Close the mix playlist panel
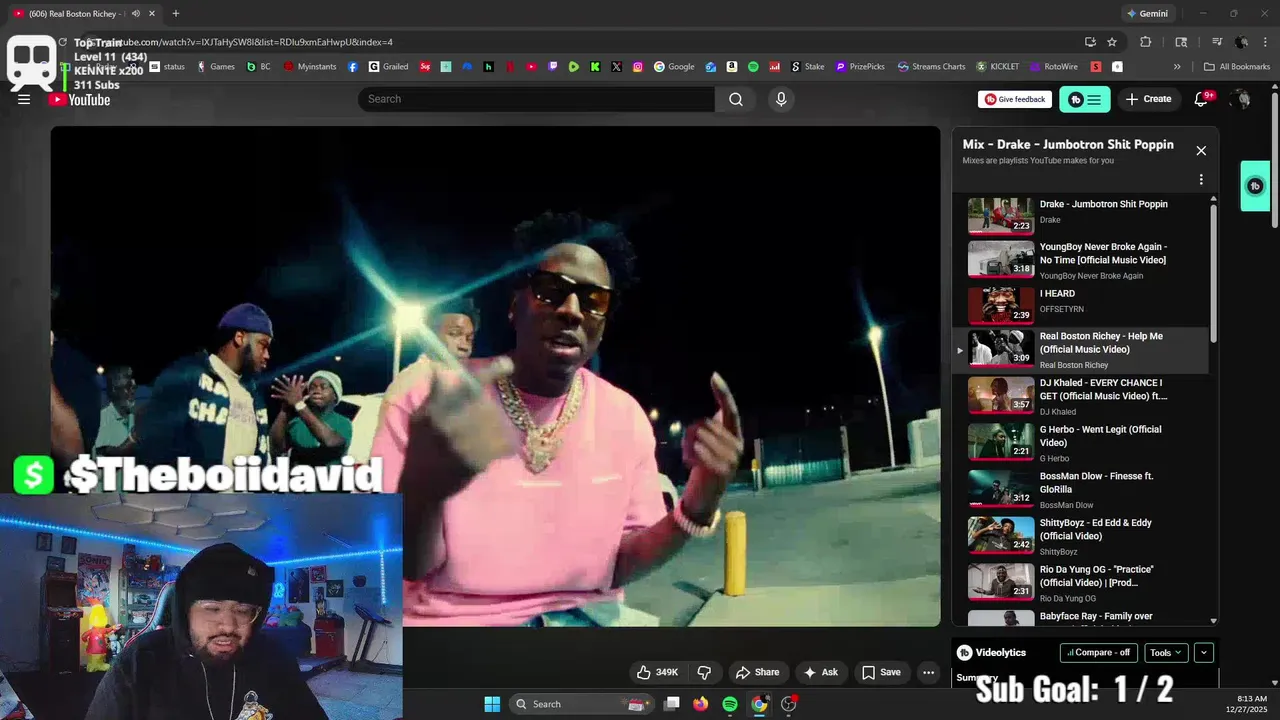 point(1201,151)
